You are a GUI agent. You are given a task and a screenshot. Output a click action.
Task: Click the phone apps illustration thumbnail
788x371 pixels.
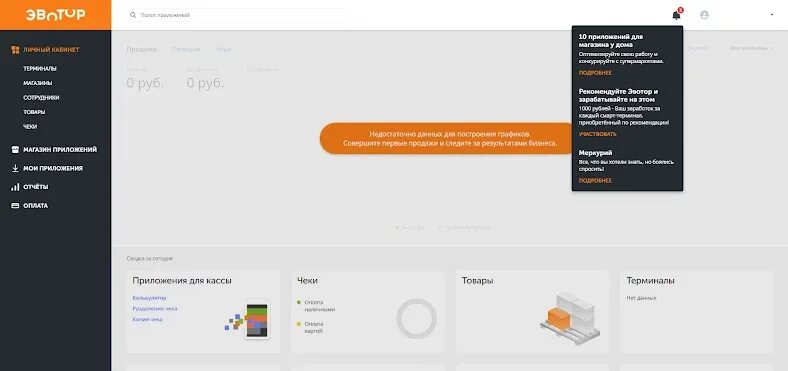(x=247, y=319)
